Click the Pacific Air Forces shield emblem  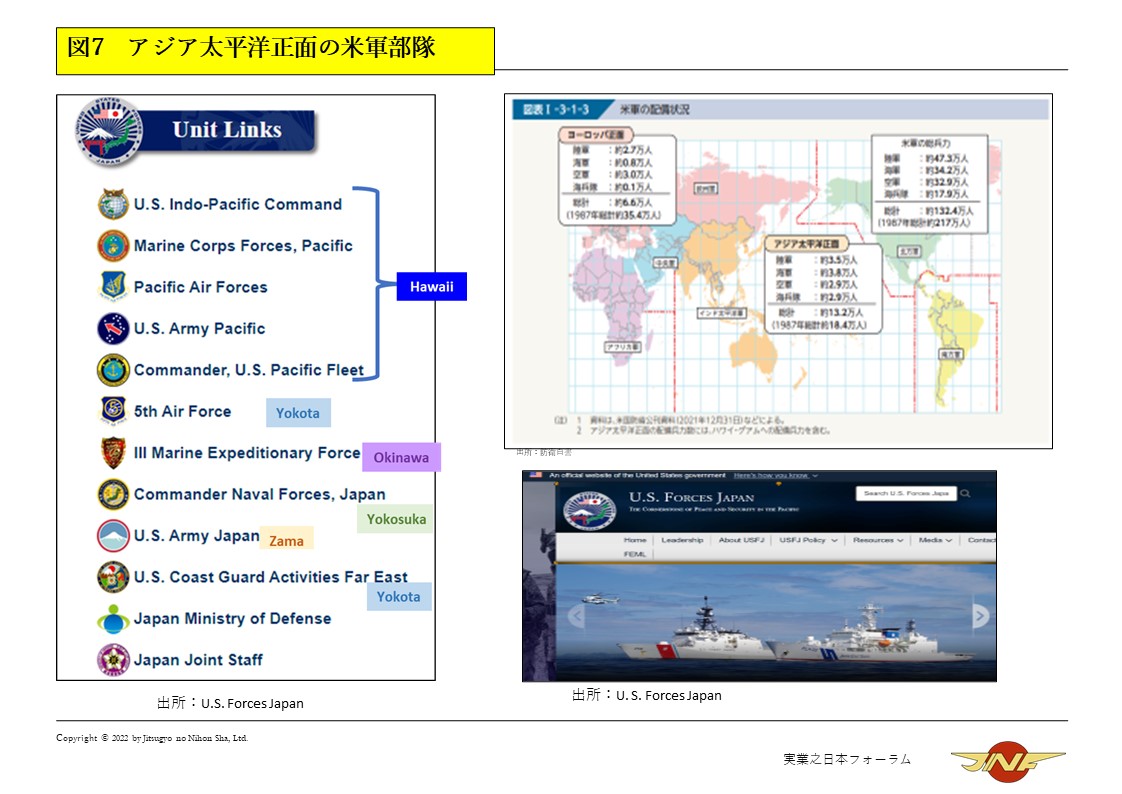coord(113,286)
